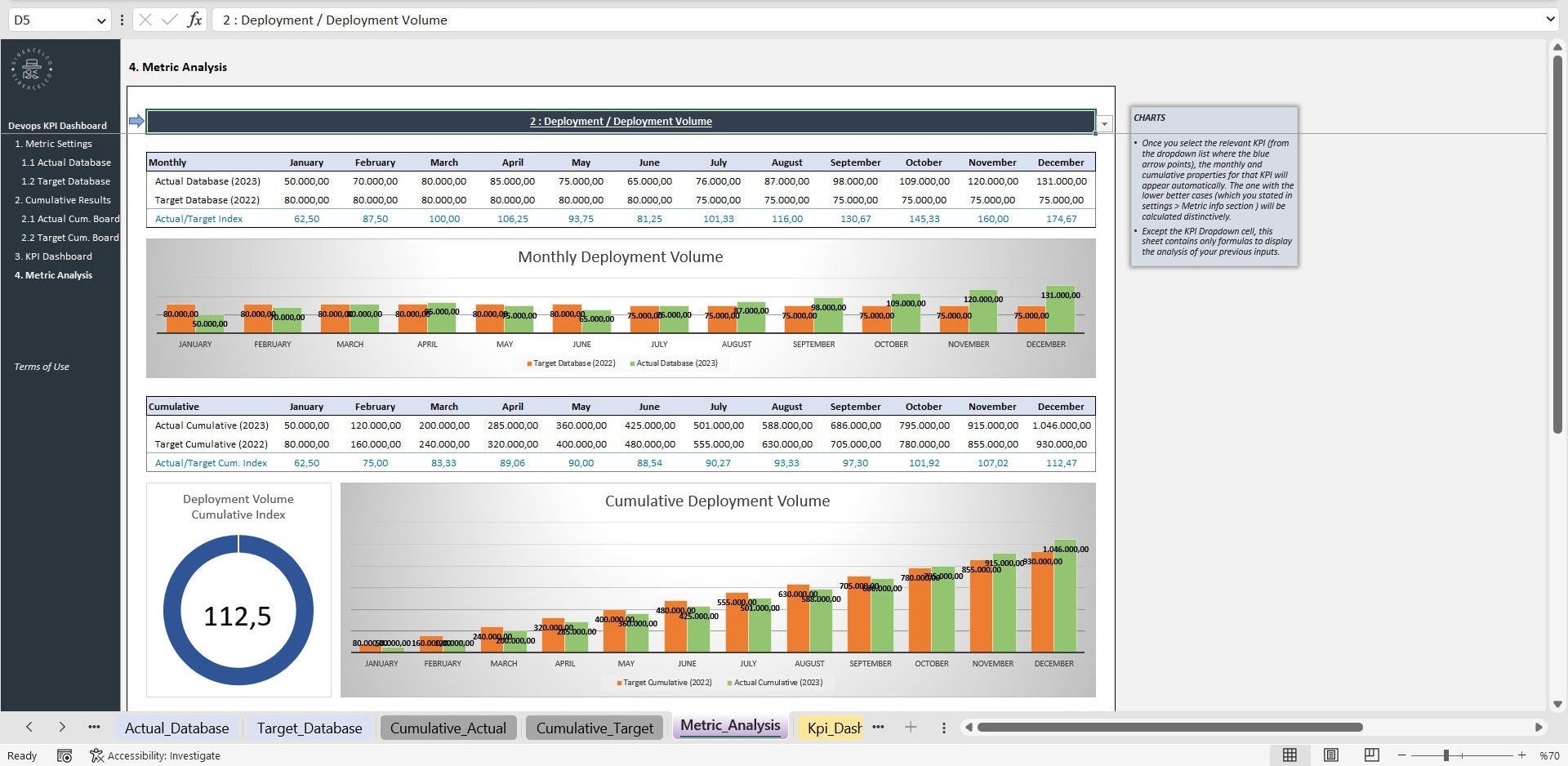1568x766 pixels.
Task: Click the macro recording icon in status bar
Action: tap(65, 755)
